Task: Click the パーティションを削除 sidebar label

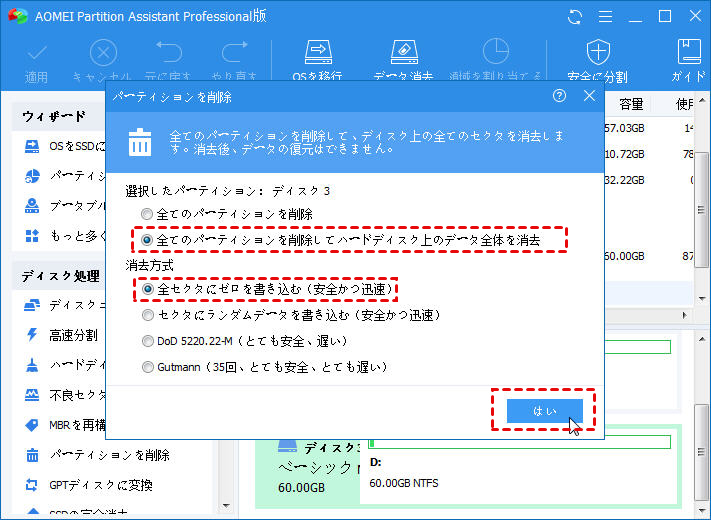Action: tap(110, 455)
